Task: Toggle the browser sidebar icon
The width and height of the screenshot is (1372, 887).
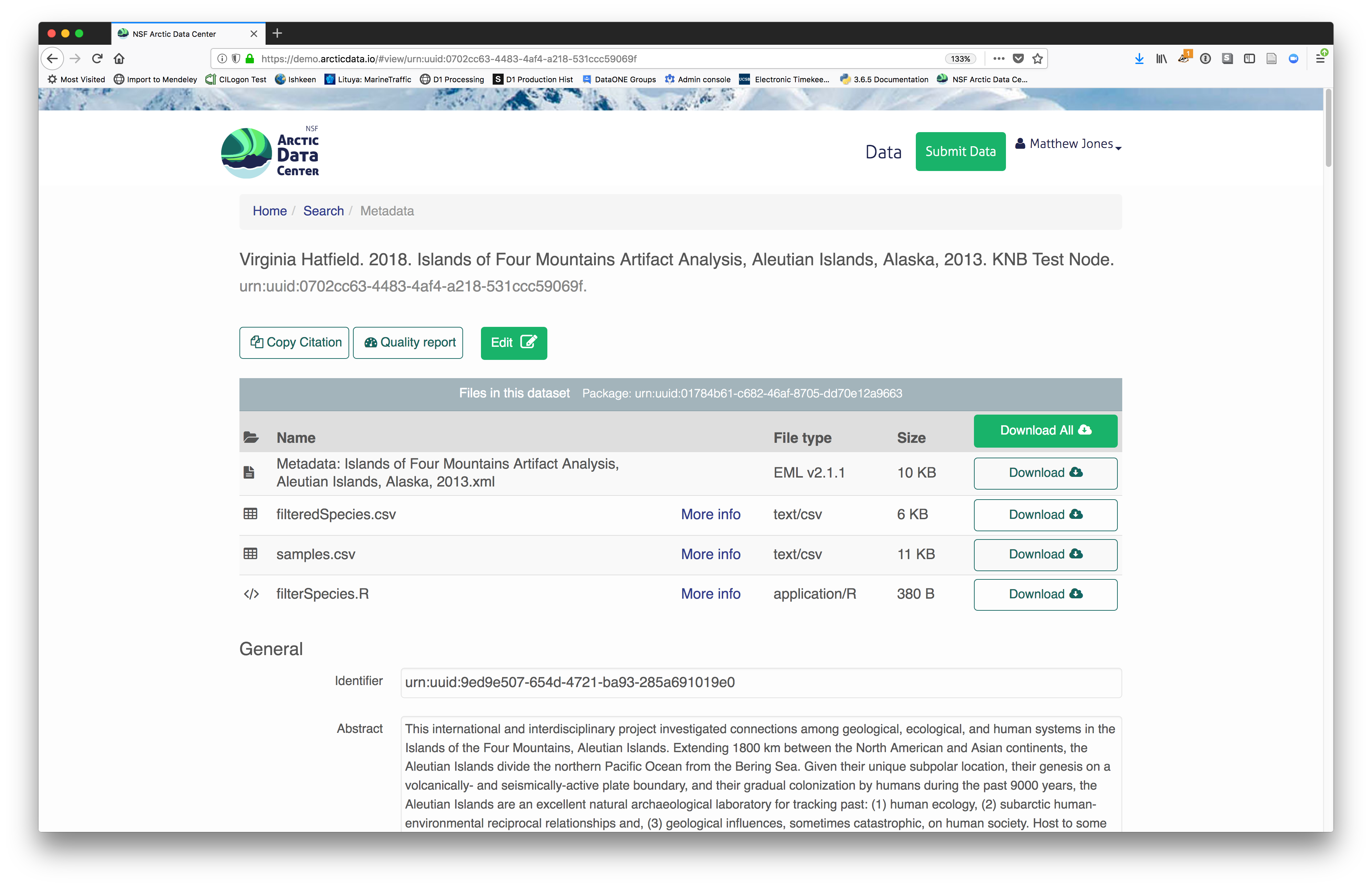Action: point(1250,59)
